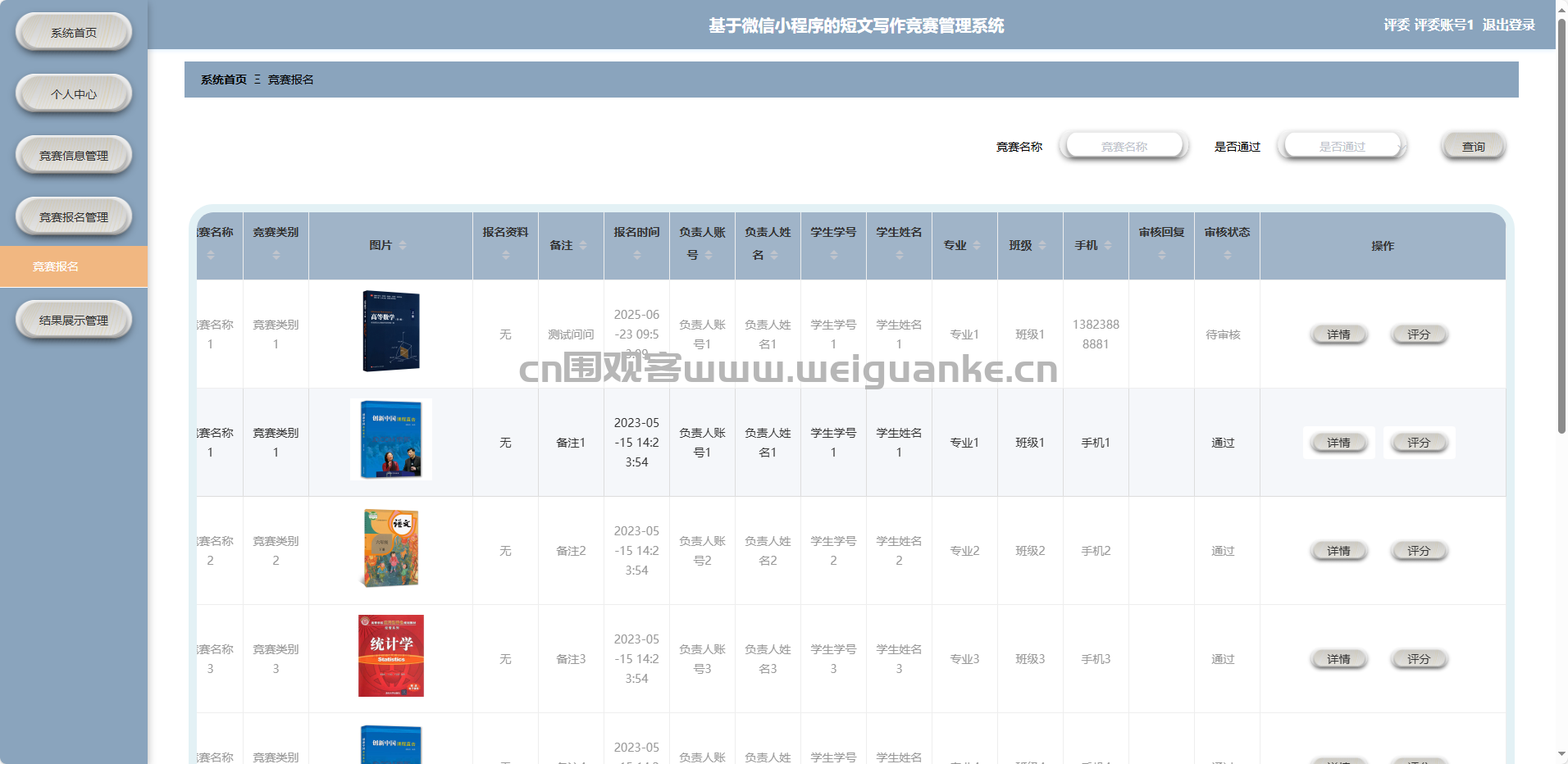This screenshot has height=764, width=1568.
Task: Open the 高等数学 book cover thumbnail
Action: pos(391,331)
